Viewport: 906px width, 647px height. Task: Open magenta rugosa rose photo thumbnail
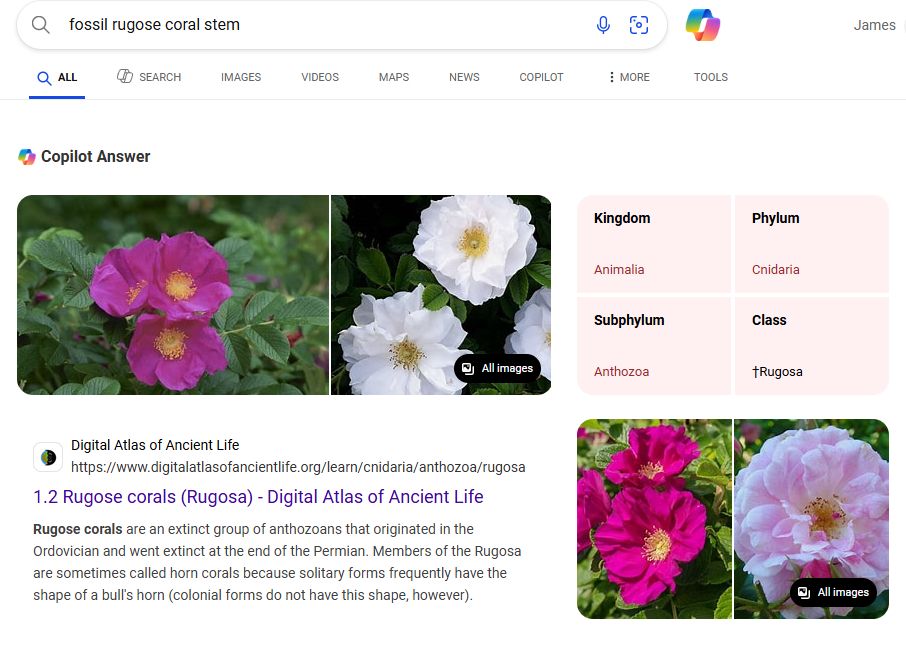173,295
